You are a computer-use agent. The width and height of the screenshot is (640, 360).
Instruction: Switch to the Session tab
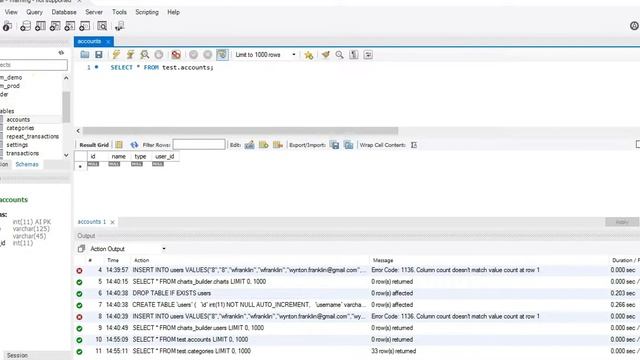point(18,356)
